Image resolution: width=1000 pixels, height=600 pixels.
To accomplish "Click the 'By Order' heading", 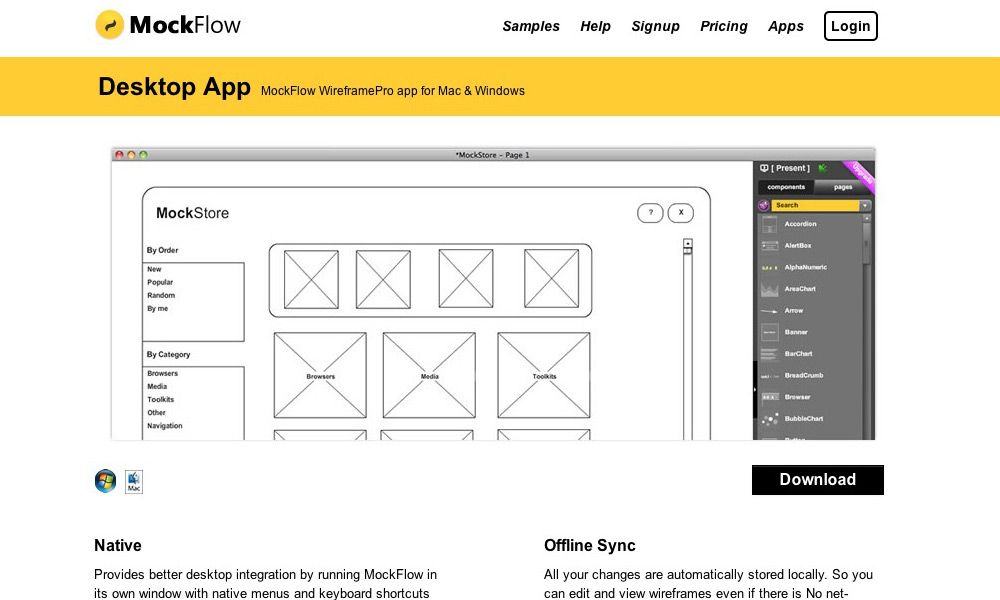I will pyautogui.click(x=163, y=251).
